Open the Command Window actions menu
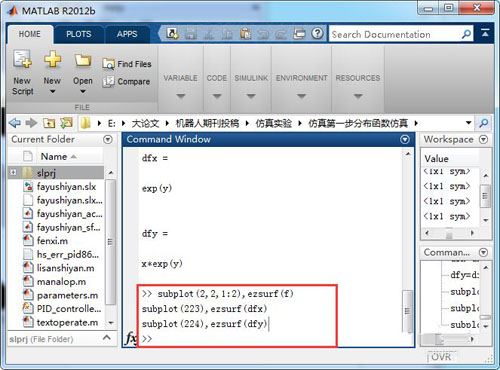Screen dimensions: 500x370 (x=405, y=139)
